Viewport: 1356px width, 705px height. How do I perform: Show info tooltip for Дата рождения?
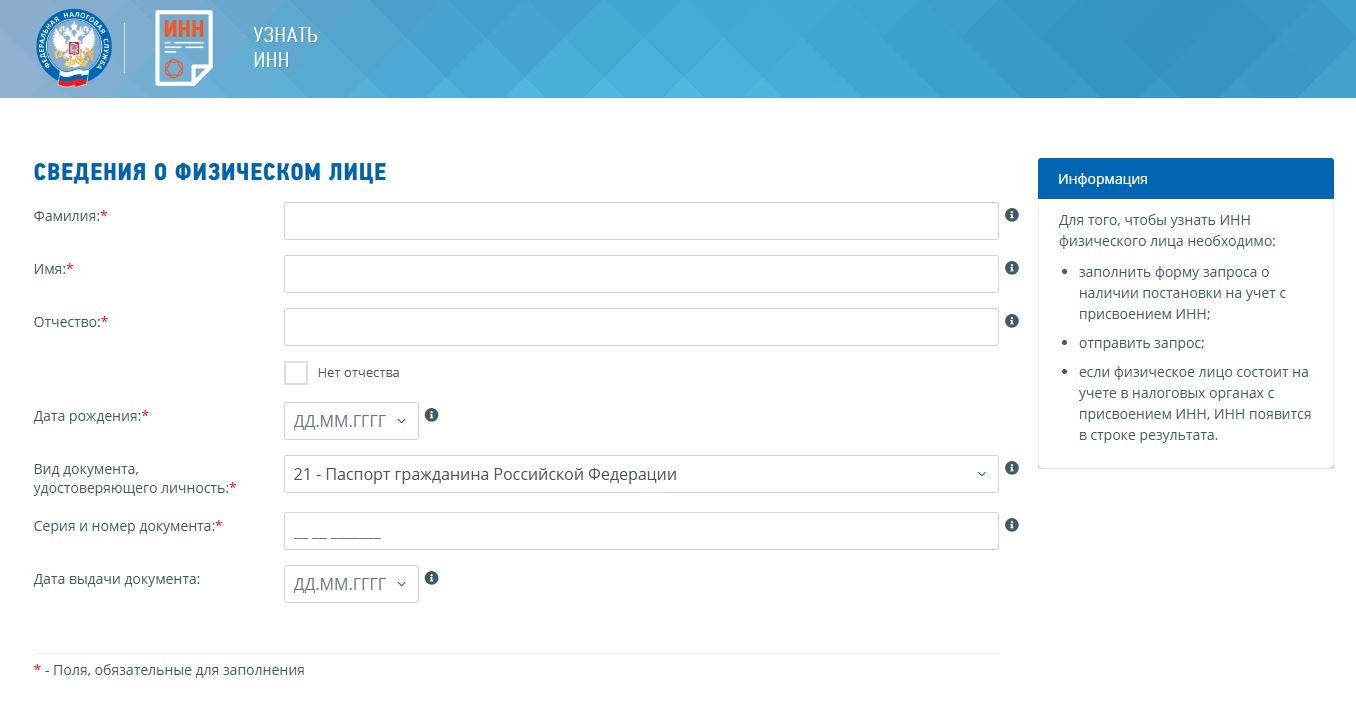click(x=432, y=414)
